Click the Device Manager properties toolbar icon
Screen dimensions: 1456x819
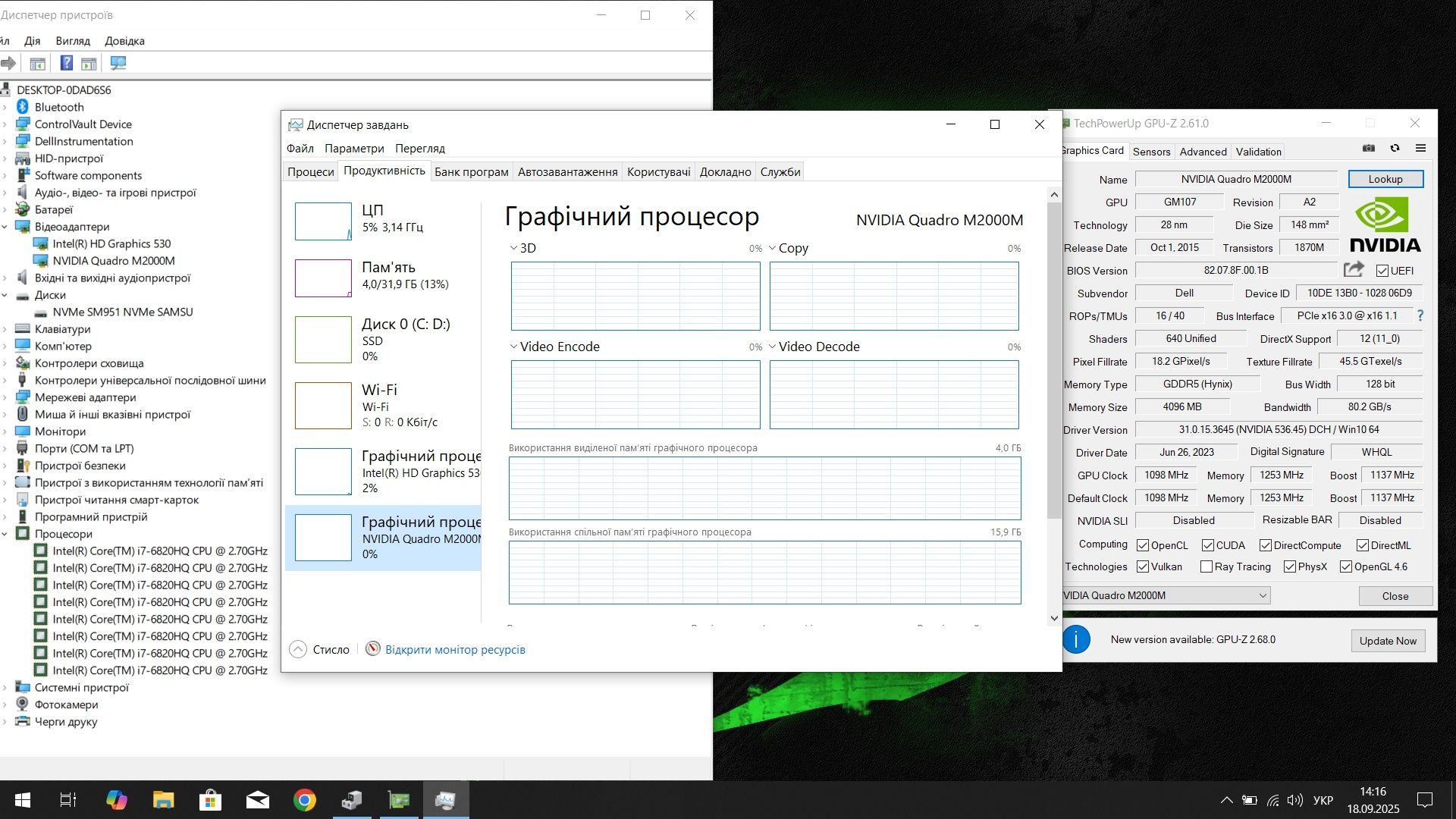[37, 63]
